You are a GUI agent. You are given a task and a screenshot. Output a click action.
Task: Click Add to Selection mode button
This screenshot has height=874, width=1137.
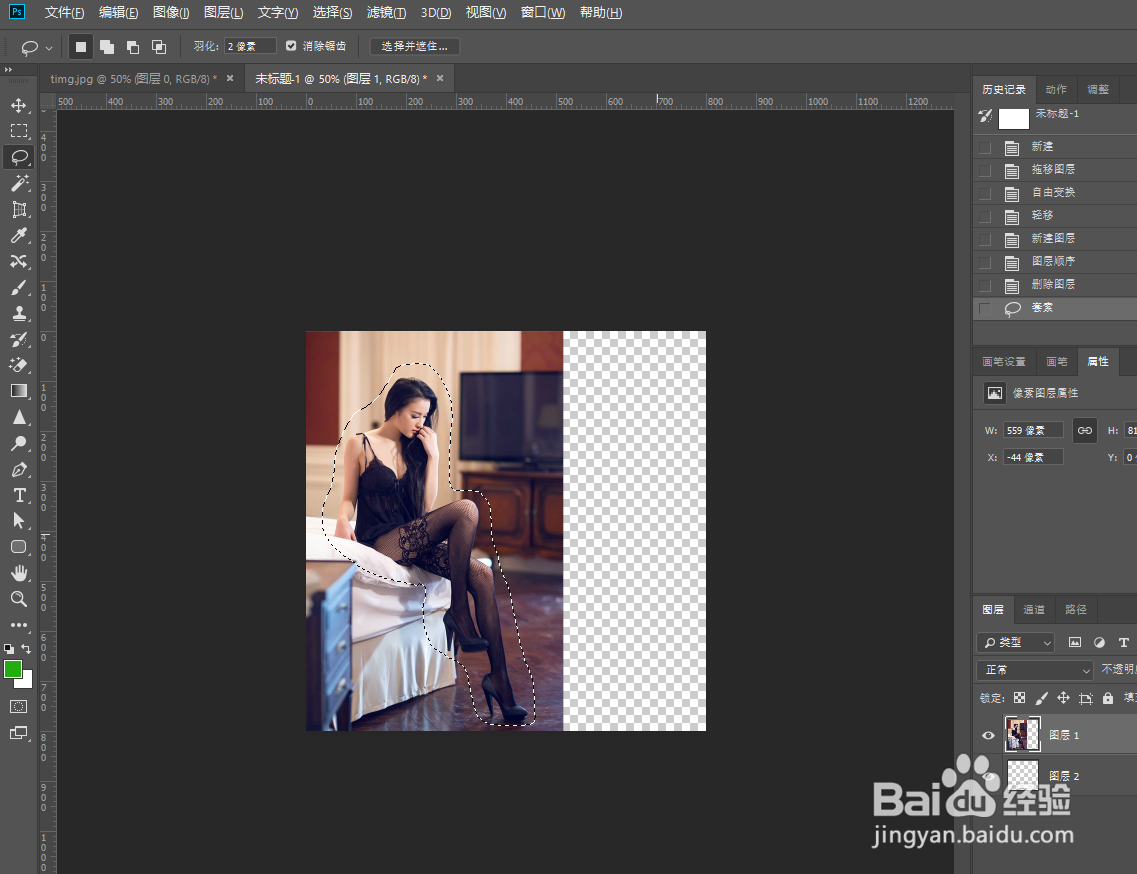tap(107, 47)
